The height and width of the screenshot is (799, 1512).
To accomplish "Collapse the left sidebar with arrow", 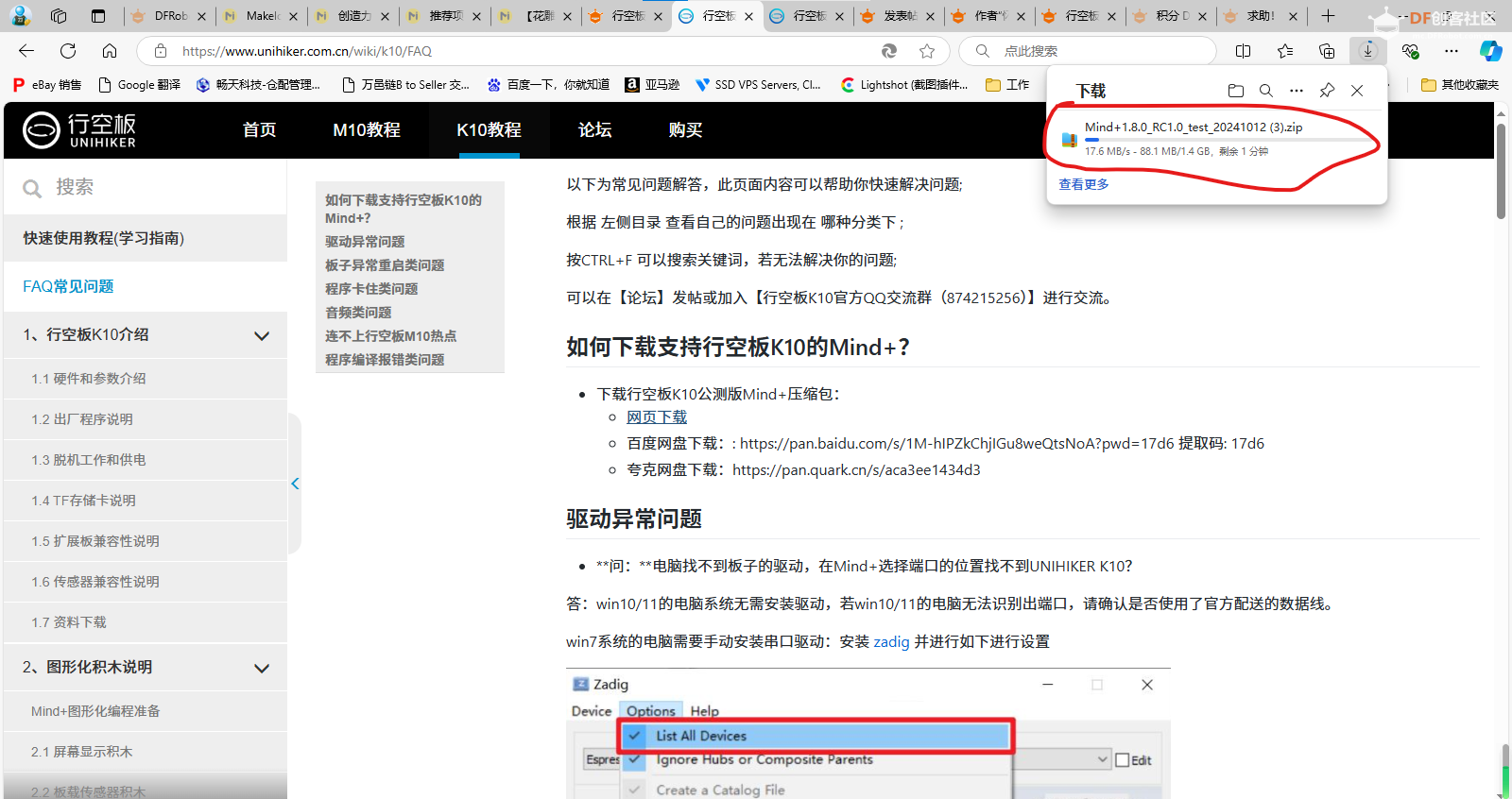I will (295, 484).
